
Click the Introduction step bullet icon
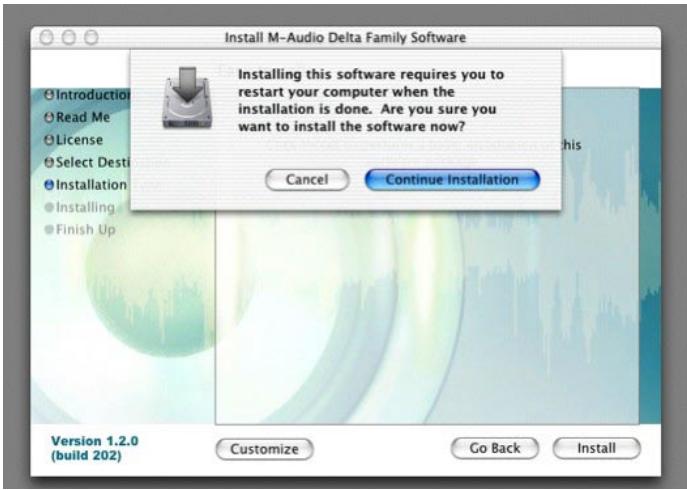pyautogui.click(x=49, y=95)
